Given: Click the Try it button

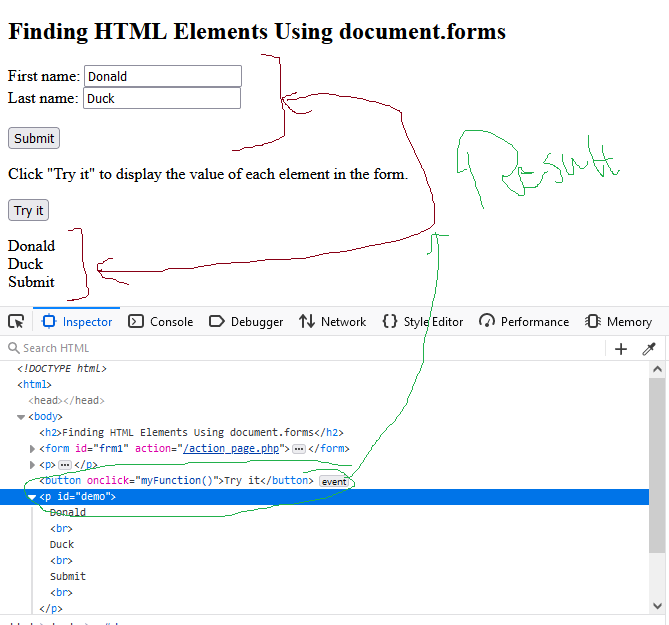Looking at the screenshot, I should tap(28, 210).
